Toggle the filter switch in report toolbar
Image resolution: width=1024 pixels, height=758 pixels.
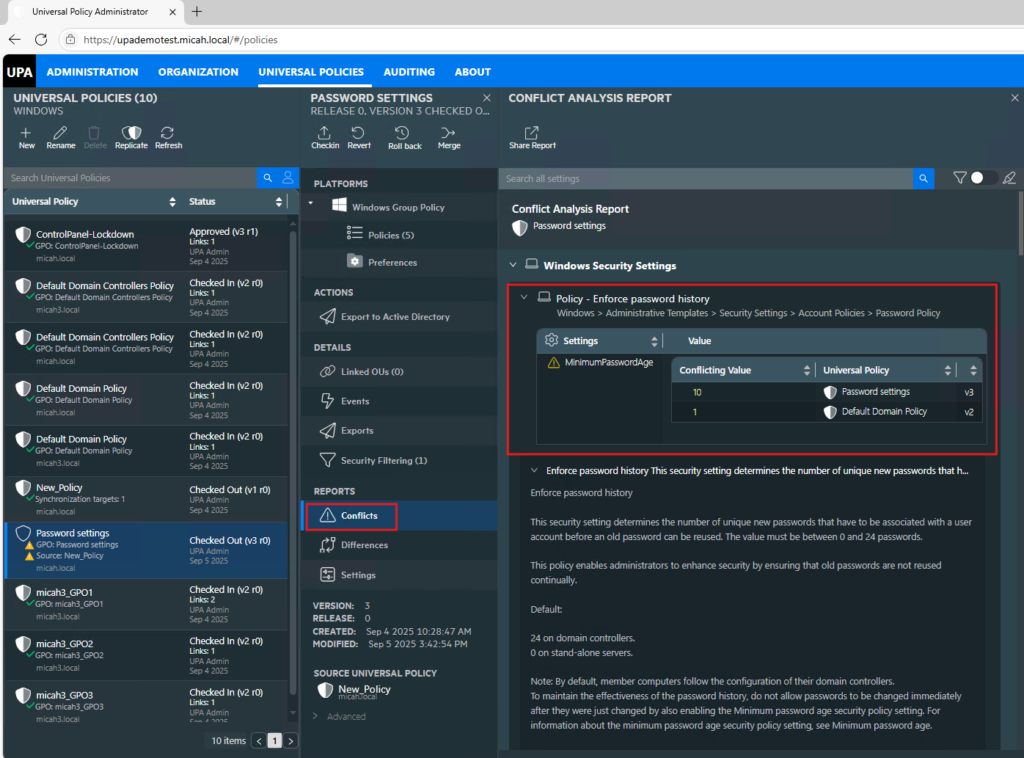point(983,178)
